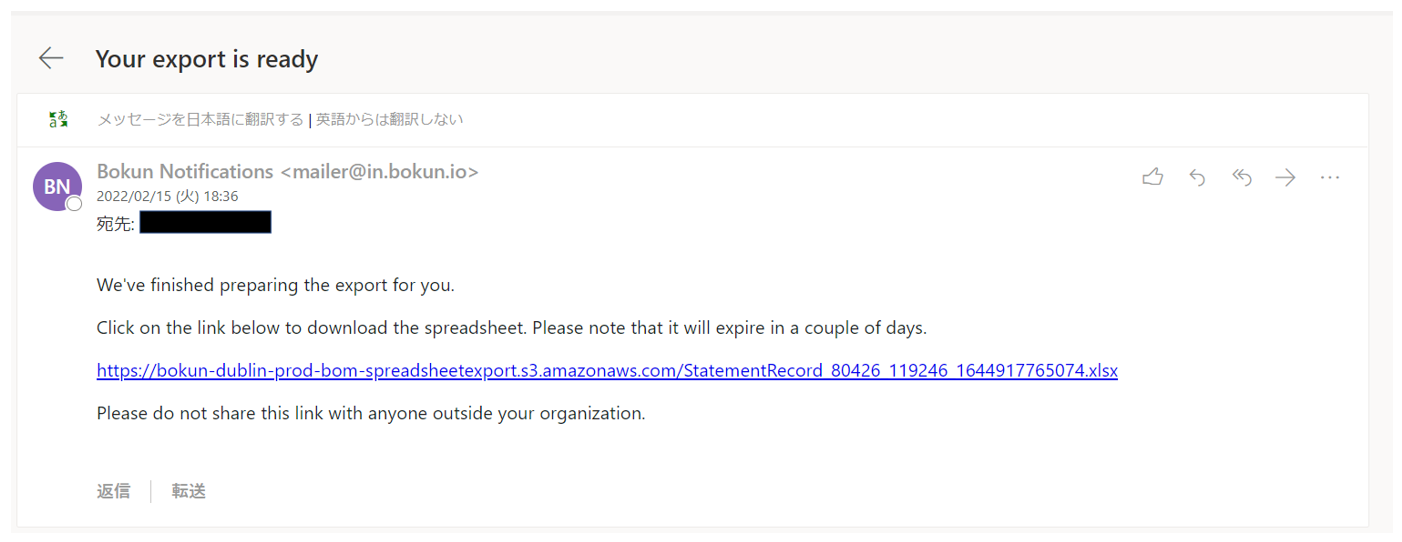The image size is (1402, 542).
Task: Click the presence status circle on avatar
Action: [x=74, y=204]
